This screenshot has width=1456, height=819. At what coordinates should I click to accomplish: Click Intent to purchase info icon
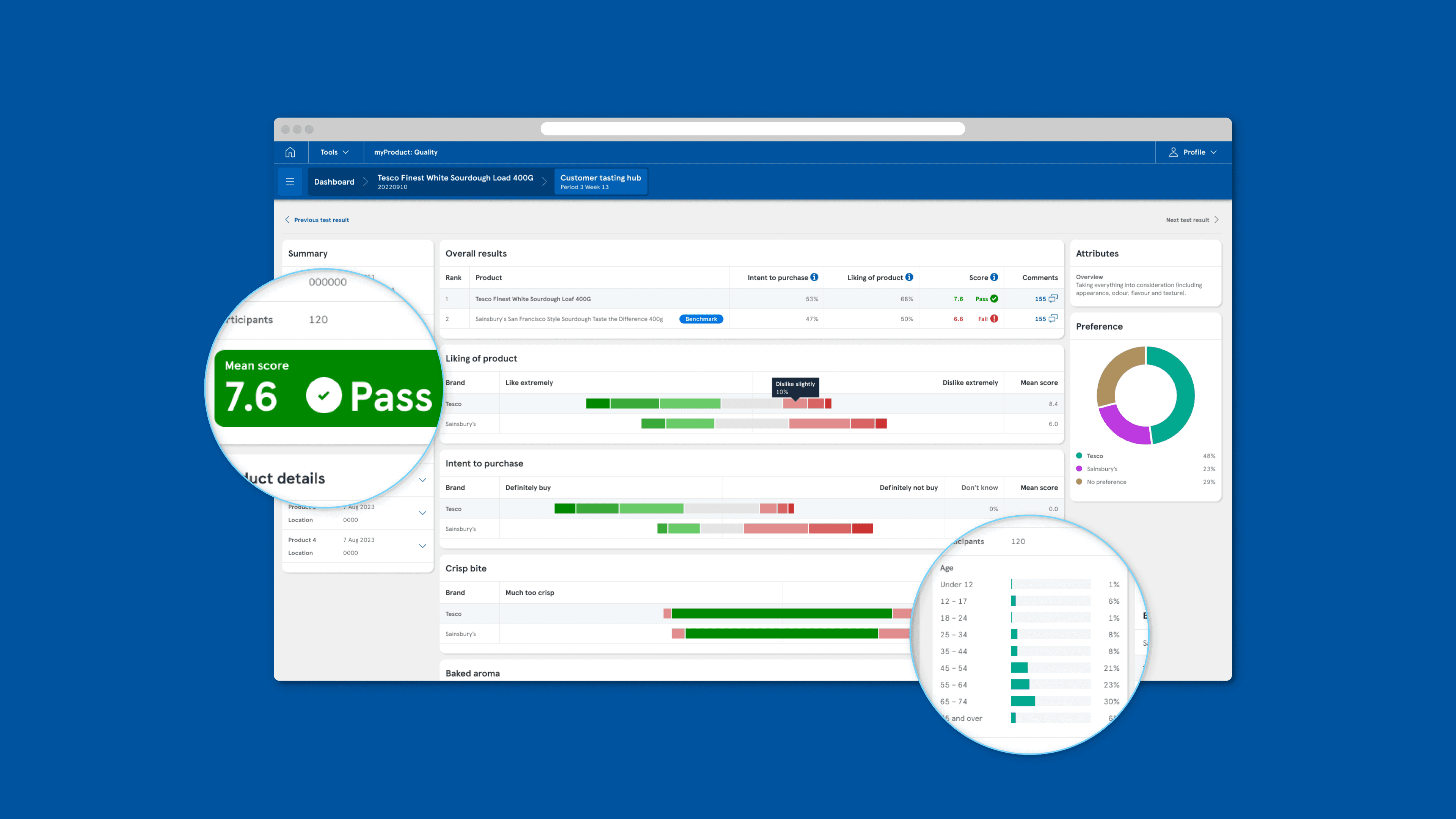pos(814,277)
